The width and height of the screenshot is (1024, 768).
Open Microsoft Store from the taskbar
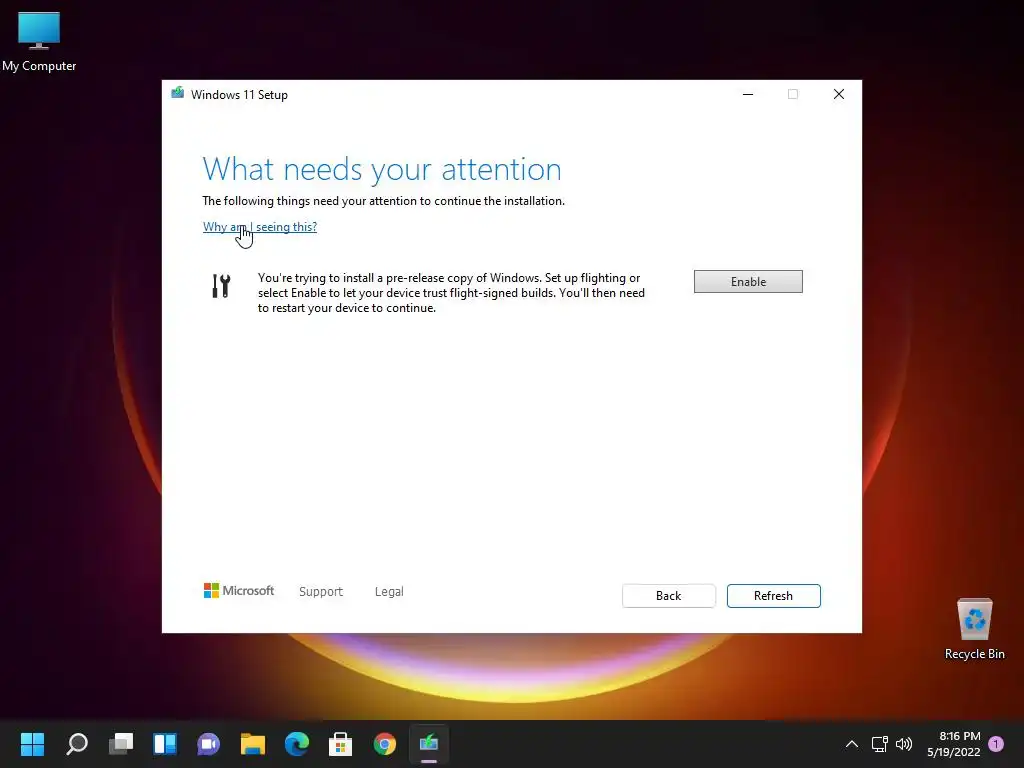coord(340,743)
